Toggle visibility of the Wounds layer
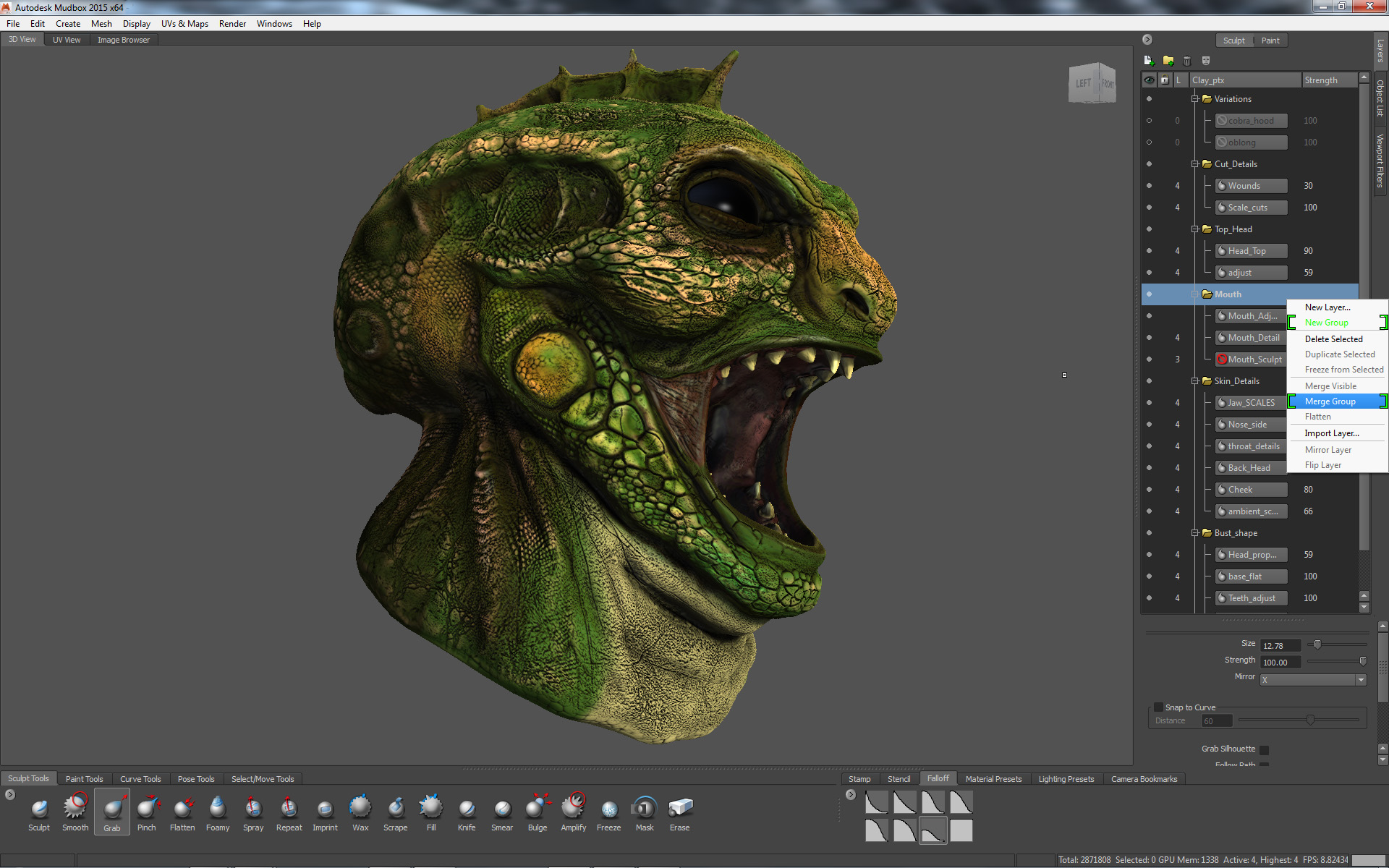 1149,186
